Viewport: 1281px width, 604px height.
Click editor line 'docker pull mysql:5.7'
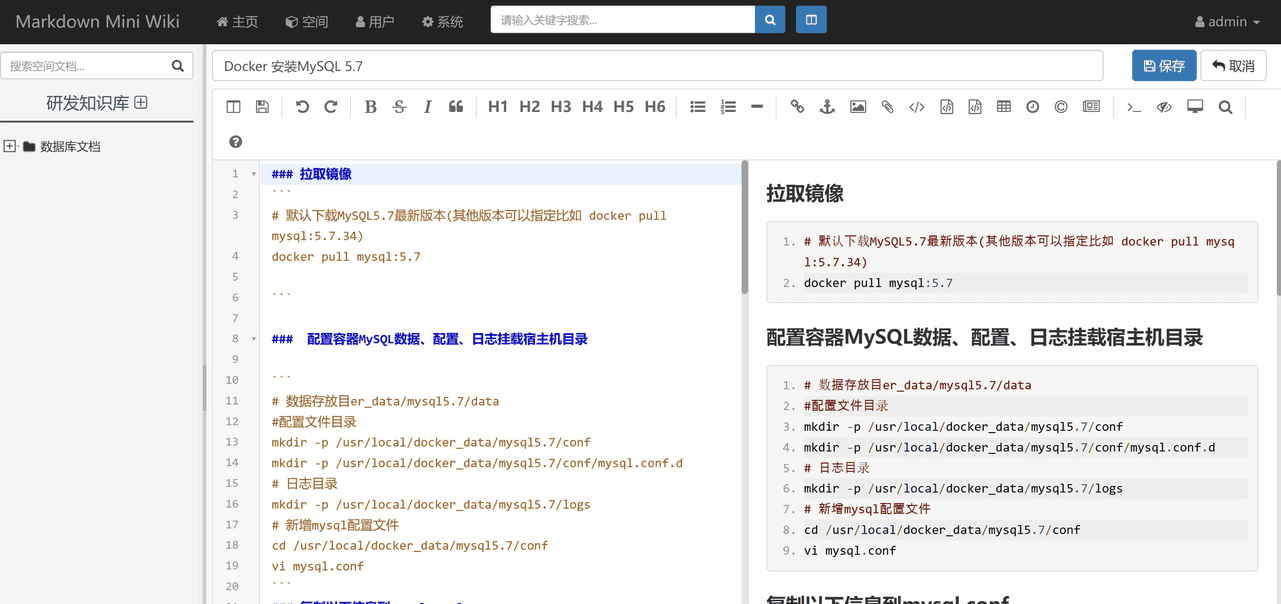click(x=346, y=257)
